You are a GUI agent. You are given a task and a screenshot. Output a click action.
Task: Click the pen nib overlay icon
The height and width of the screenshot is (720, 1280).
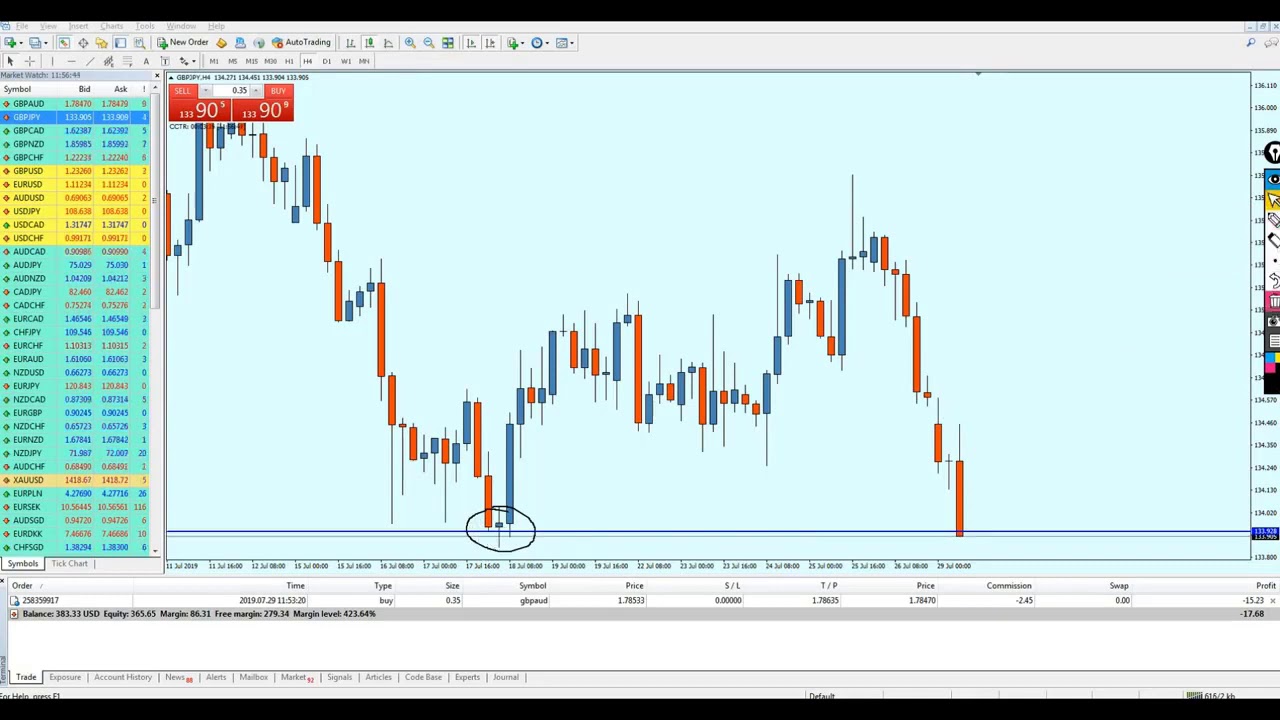tap(1274, 152)
